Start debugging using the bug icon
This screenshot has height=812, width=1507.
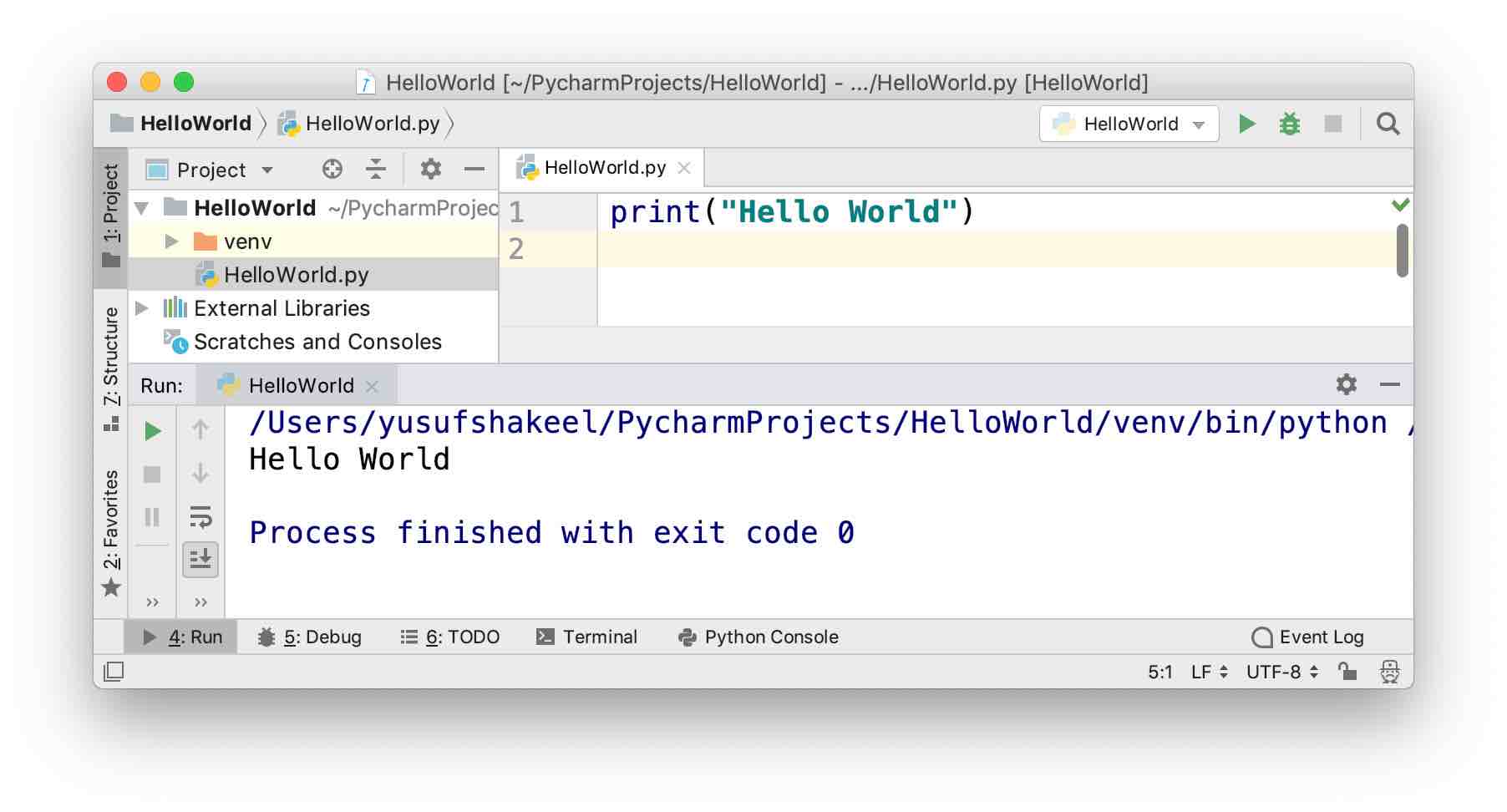click(x=1290, y=123)
